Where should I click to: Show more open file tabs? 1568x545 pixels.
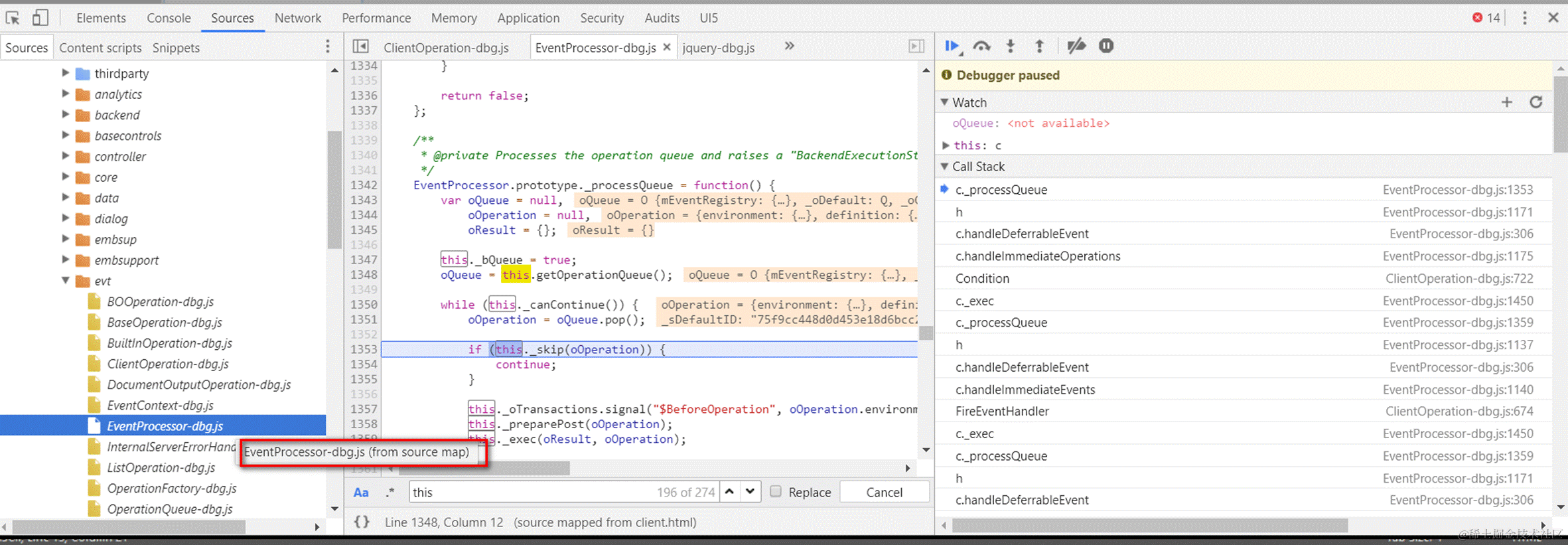click(x=789, y=46)
